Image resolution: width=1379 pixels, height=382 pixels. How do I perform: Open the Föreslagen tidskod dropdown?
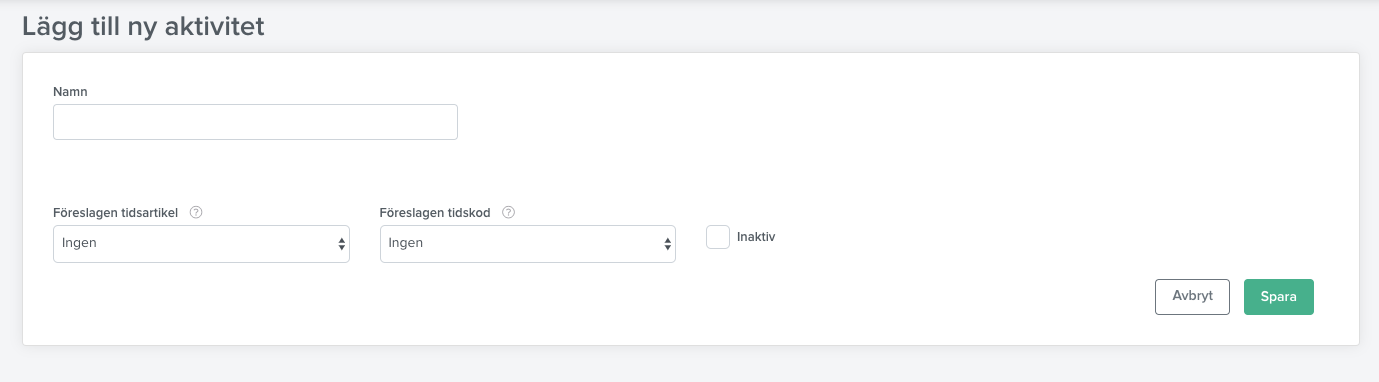point(528,244)
